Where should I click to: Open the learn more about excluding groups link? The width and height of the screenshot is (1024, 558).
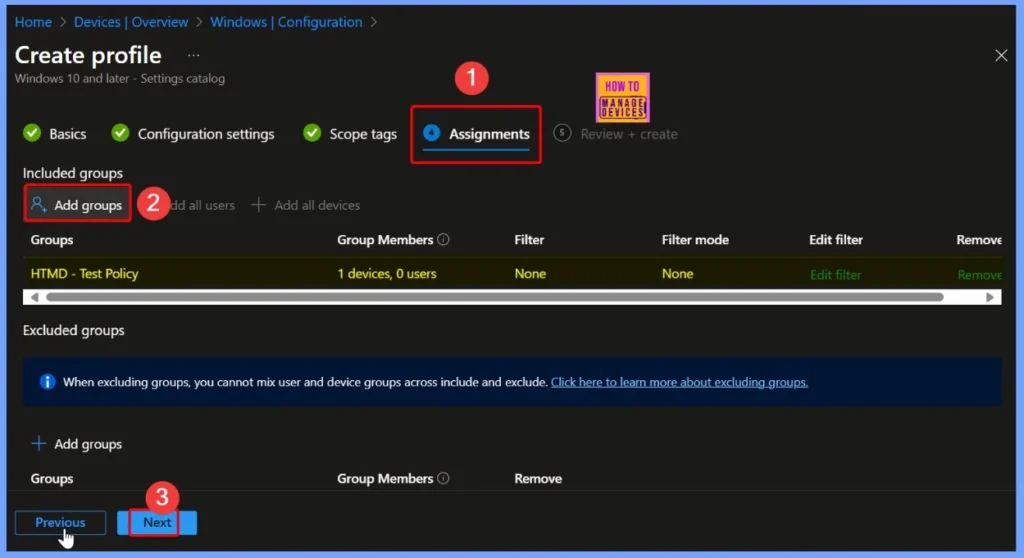coord(679,382)
